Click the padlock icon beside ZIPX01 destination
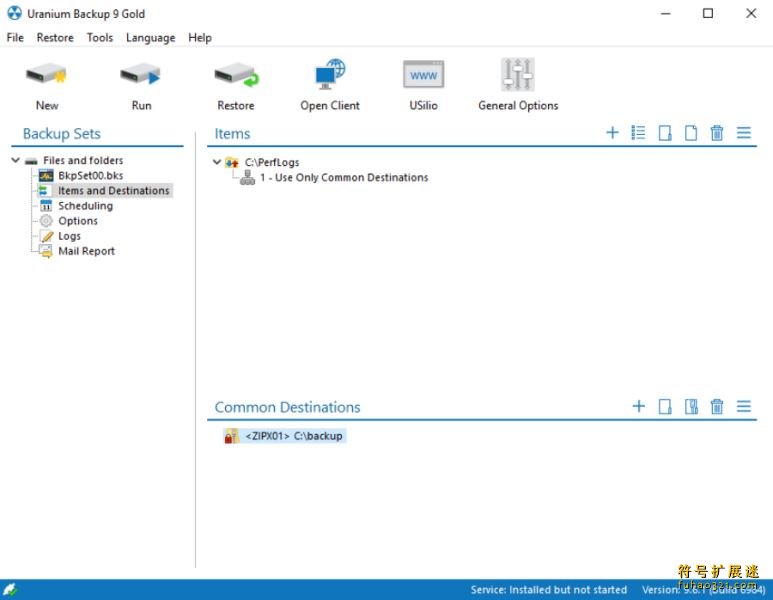 tap(231, 436)
